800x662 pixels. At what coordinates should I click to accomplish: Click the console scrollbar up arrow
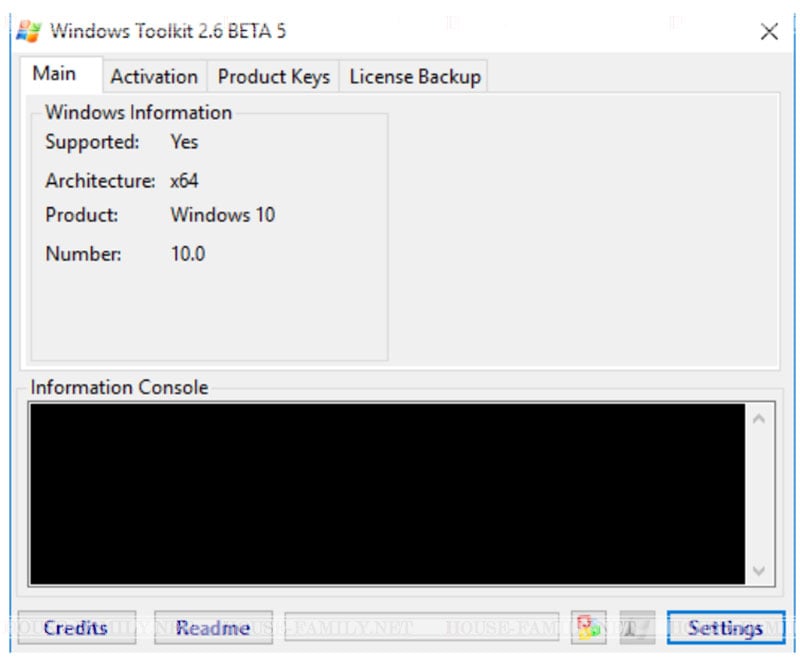tap(759, 419)
